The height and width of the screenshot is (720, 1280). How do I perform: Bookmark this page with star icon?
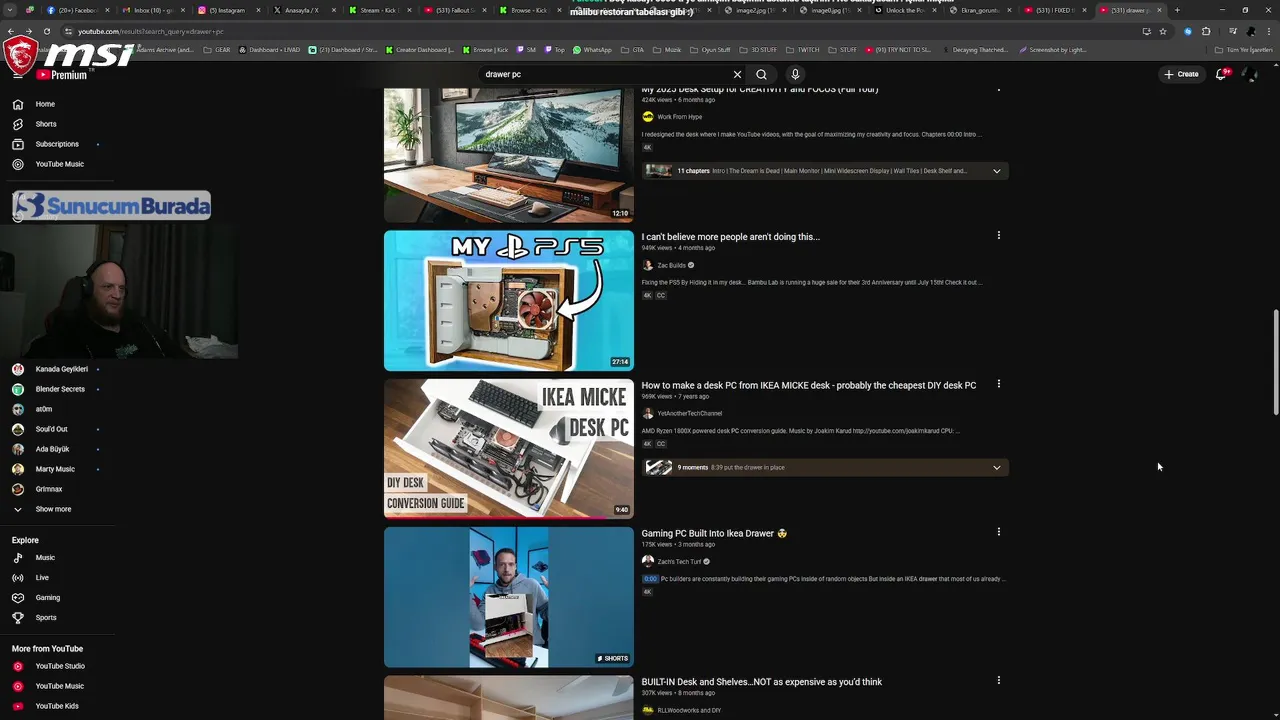(1162, 31)
